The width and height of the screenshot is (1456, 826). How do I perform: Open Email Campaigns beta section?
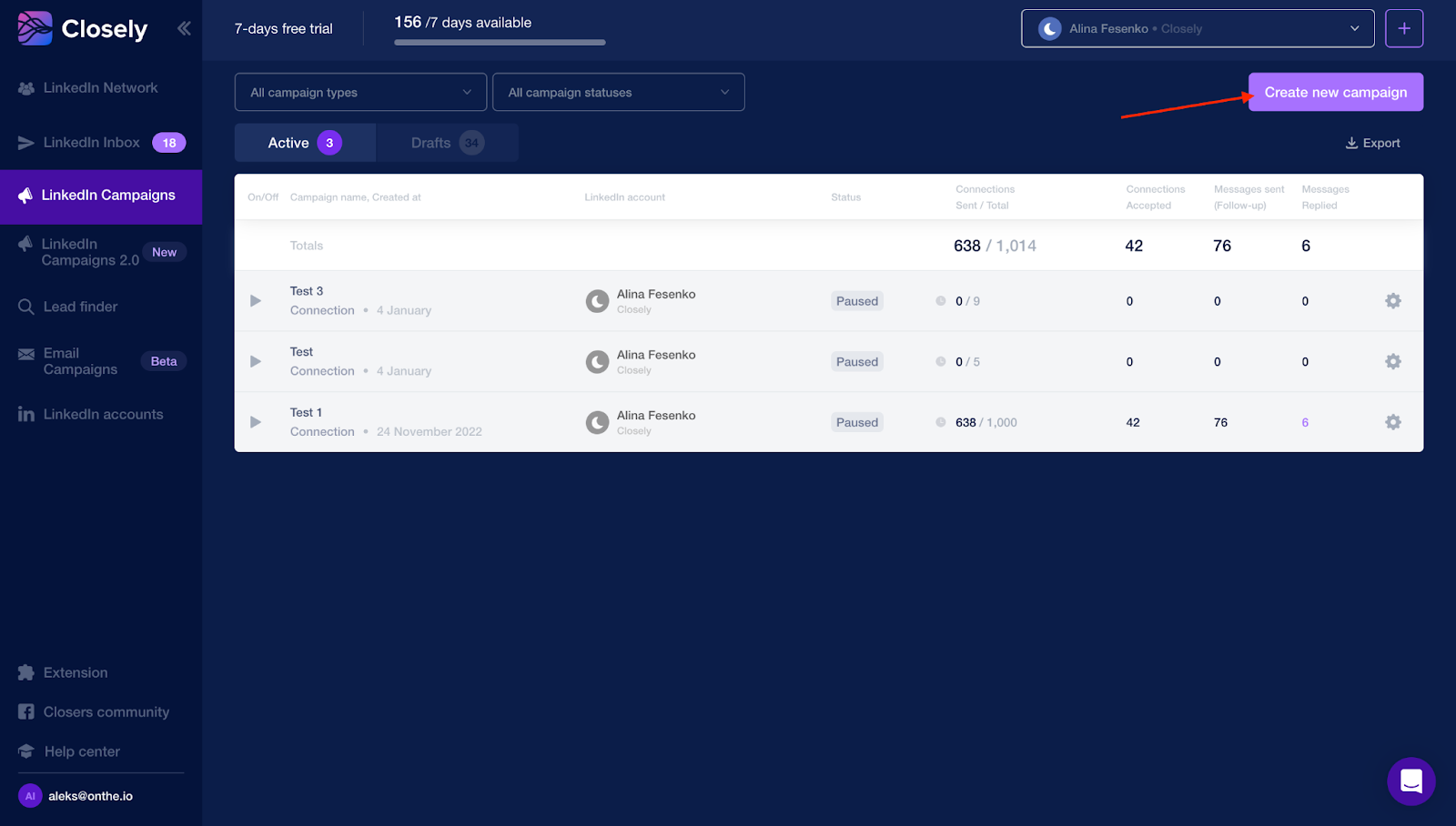click(x=101, y=361)
